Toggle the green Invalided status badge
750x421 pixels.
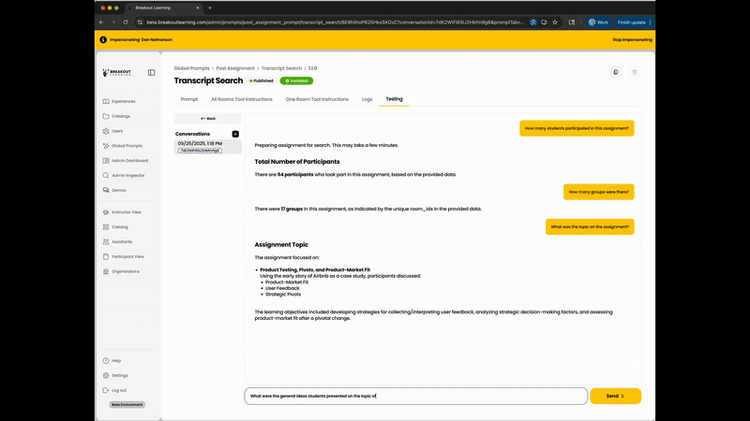point(296,81)
